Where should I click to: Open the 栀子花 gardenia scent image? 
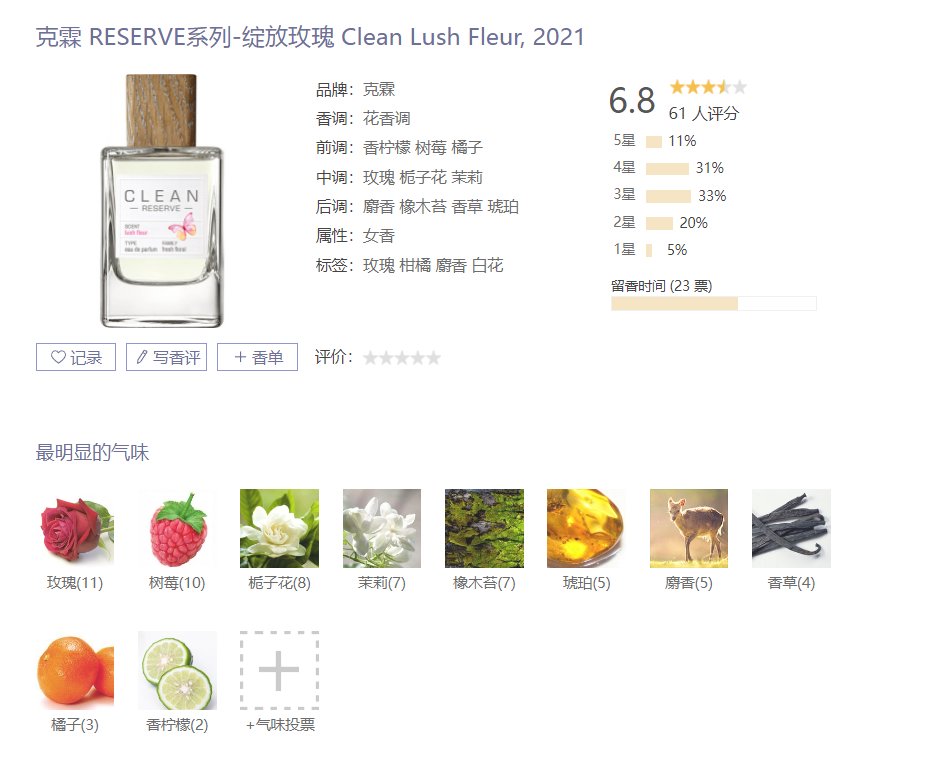[279, 528]
